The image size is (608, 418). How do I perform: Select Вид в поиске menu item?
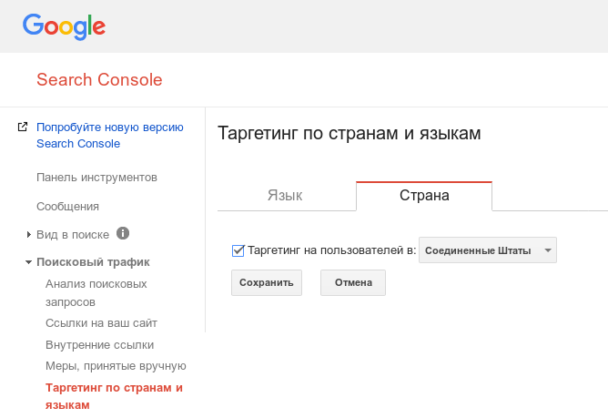tap(73, 235)
